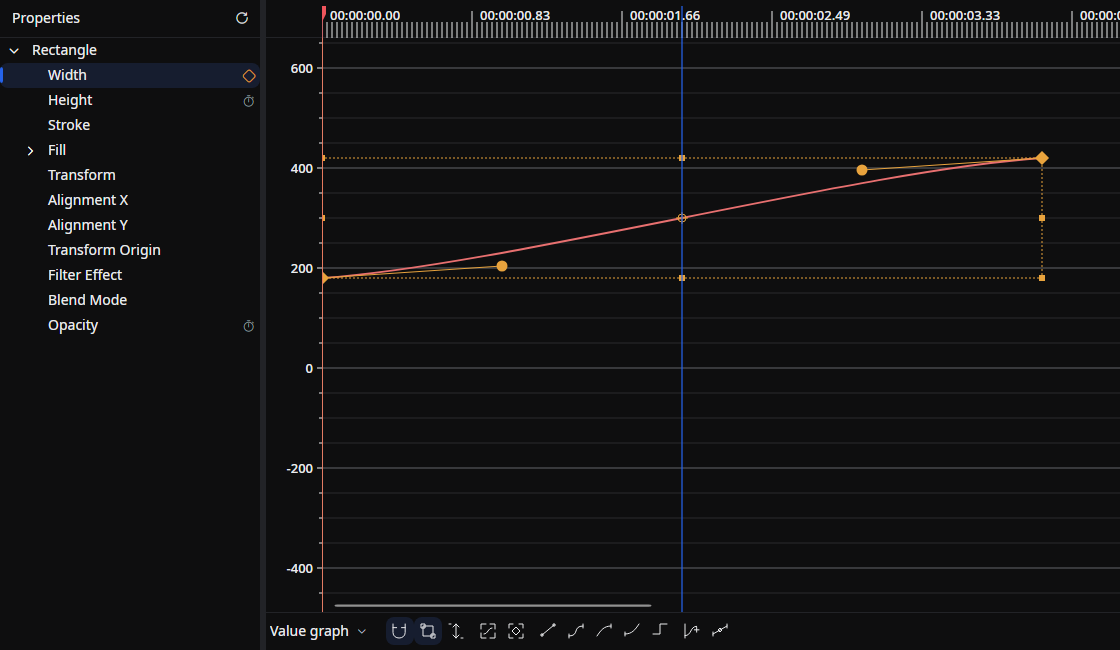Select the end keyframe diamond at value 420

(1041, 158)
